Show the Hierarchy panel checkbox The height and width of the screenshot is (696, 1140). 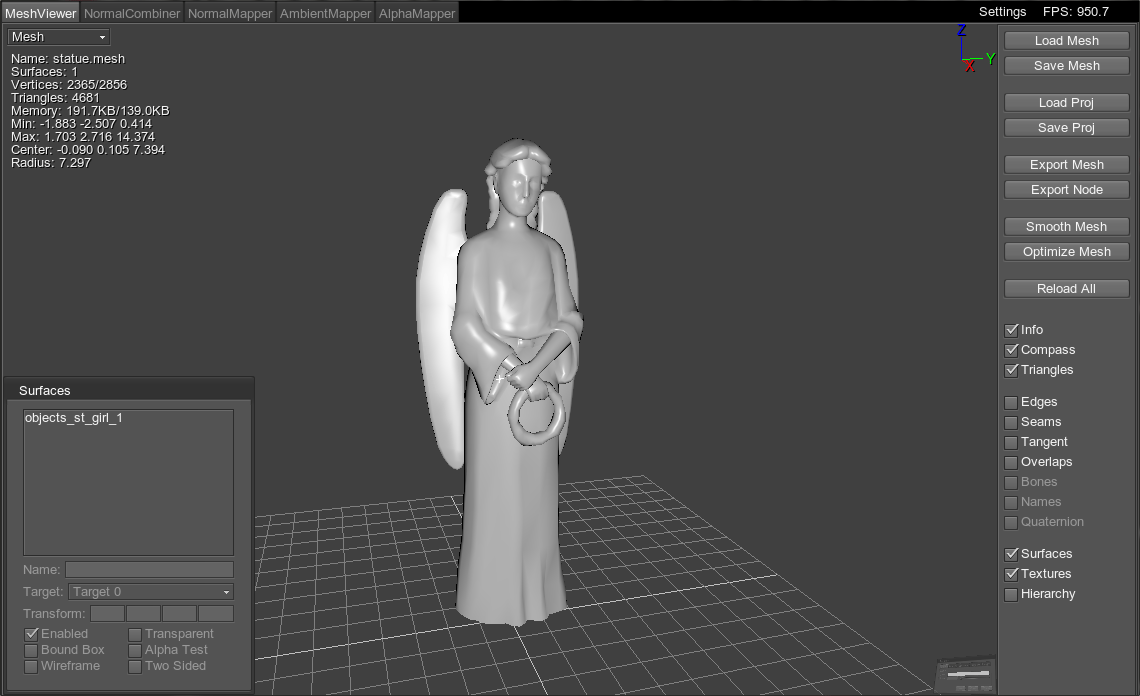tap(1011, 594)
